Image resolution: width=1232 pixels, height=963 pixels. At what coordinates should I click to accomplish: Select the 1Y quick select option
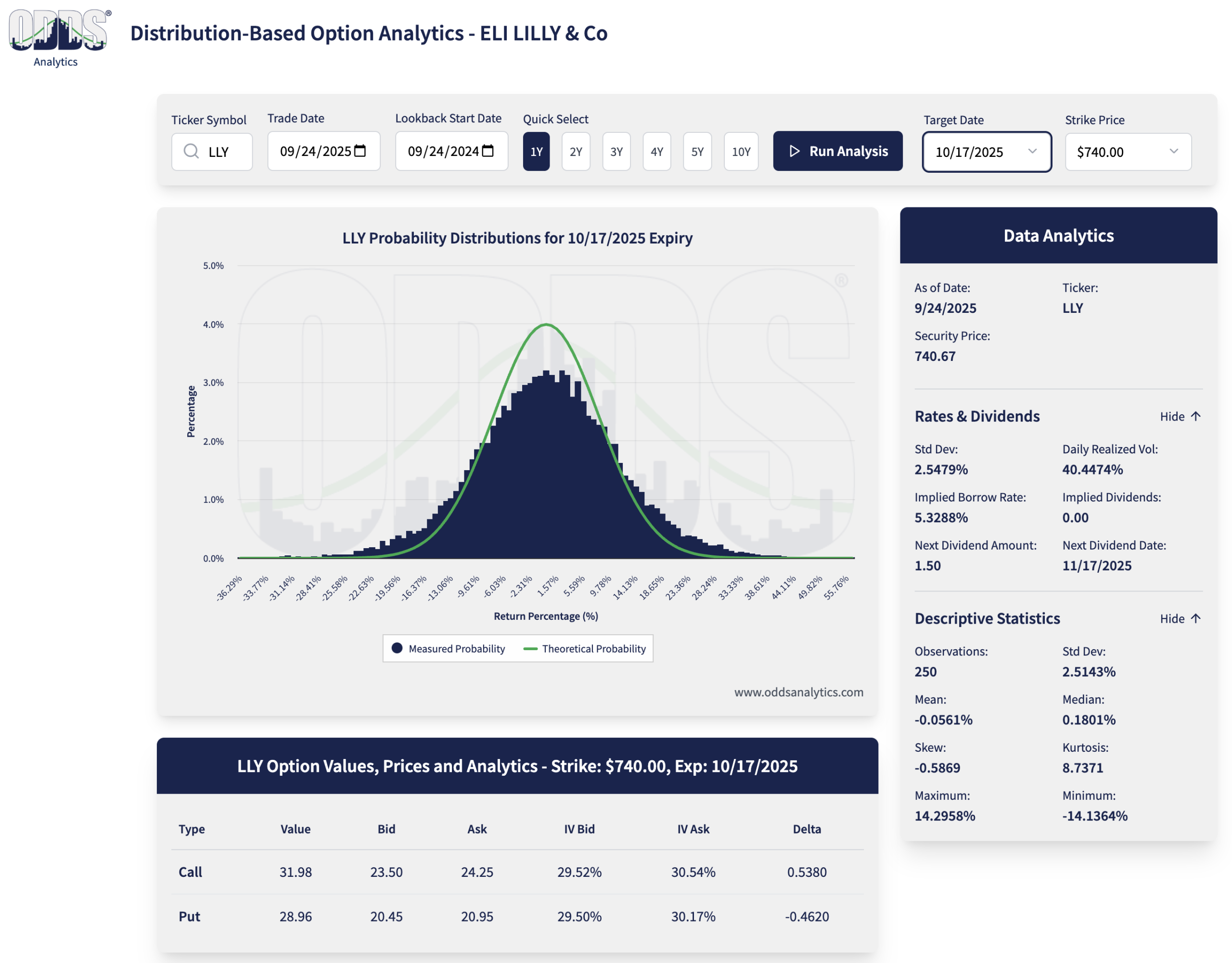[536, 152]
